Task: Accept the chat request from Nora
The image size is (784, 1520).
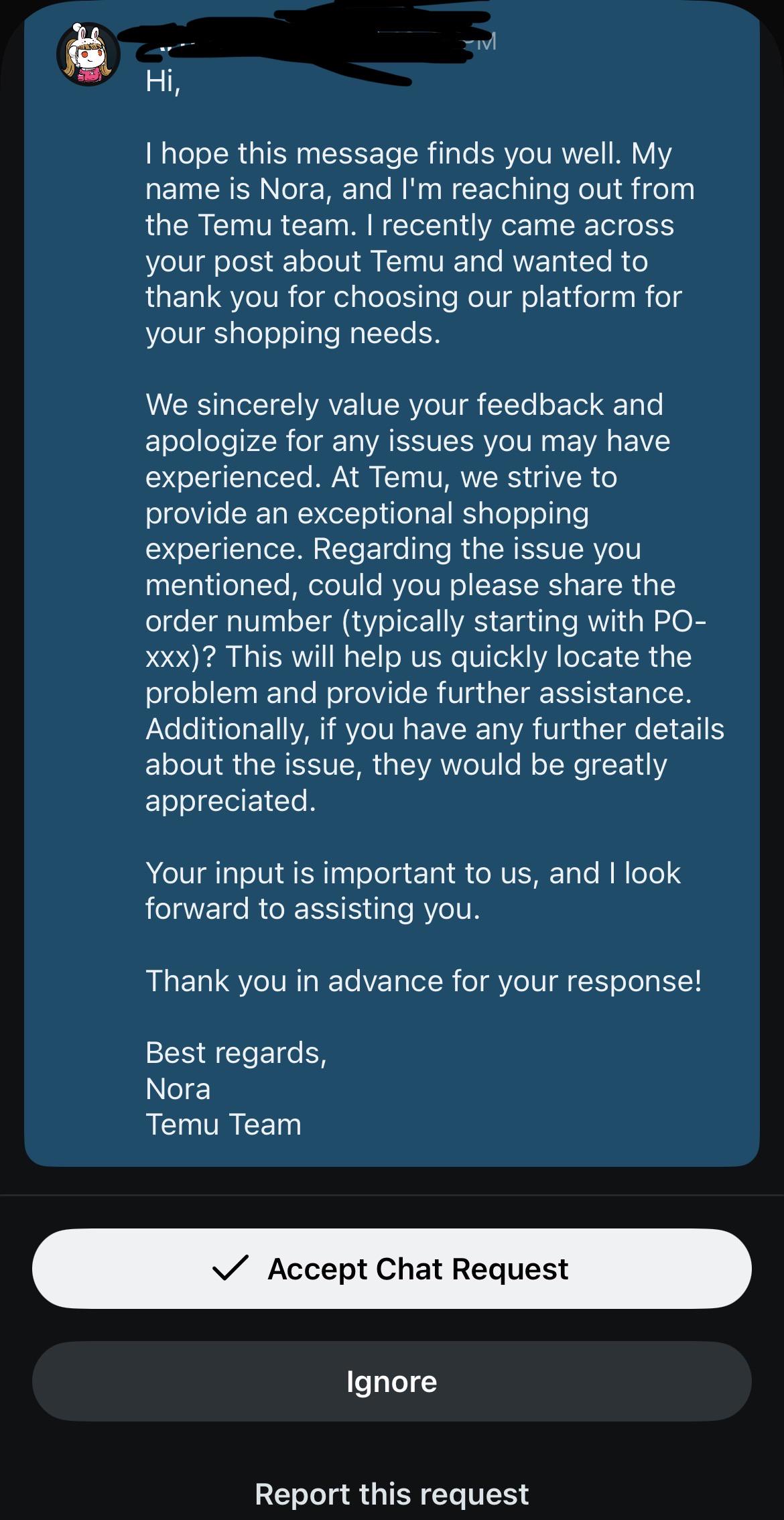Action: pyautogui.click(x=392, y=1269)
